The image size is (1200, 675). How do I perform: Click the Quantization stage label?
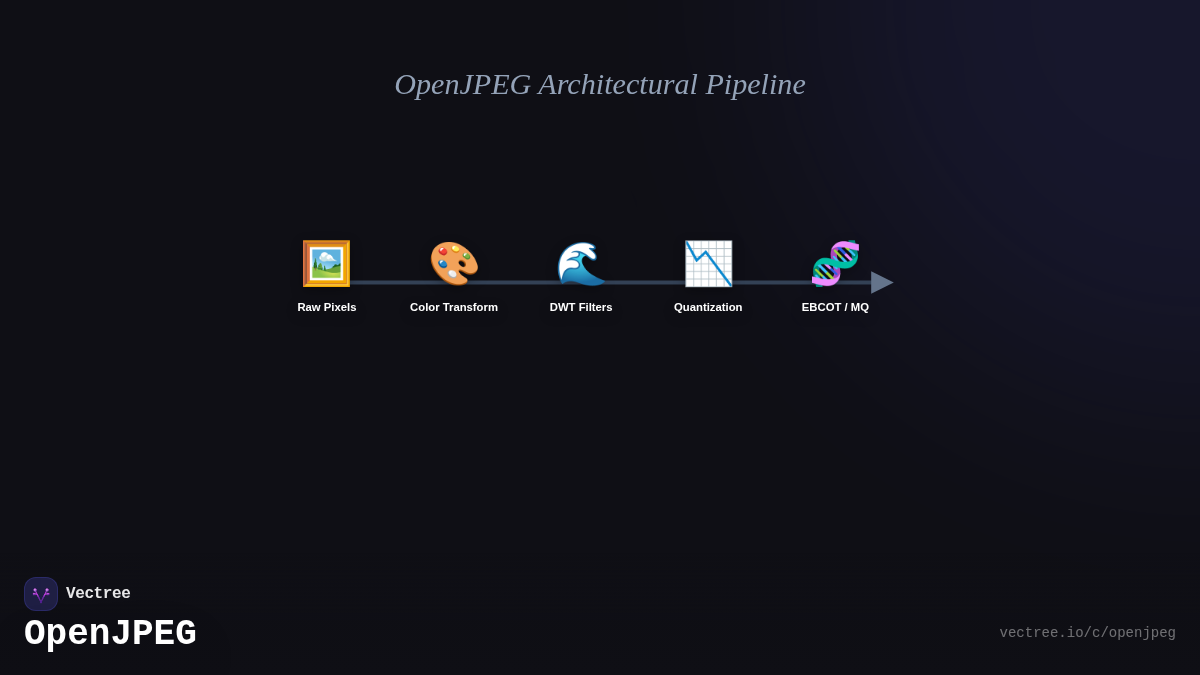[708, 307]
